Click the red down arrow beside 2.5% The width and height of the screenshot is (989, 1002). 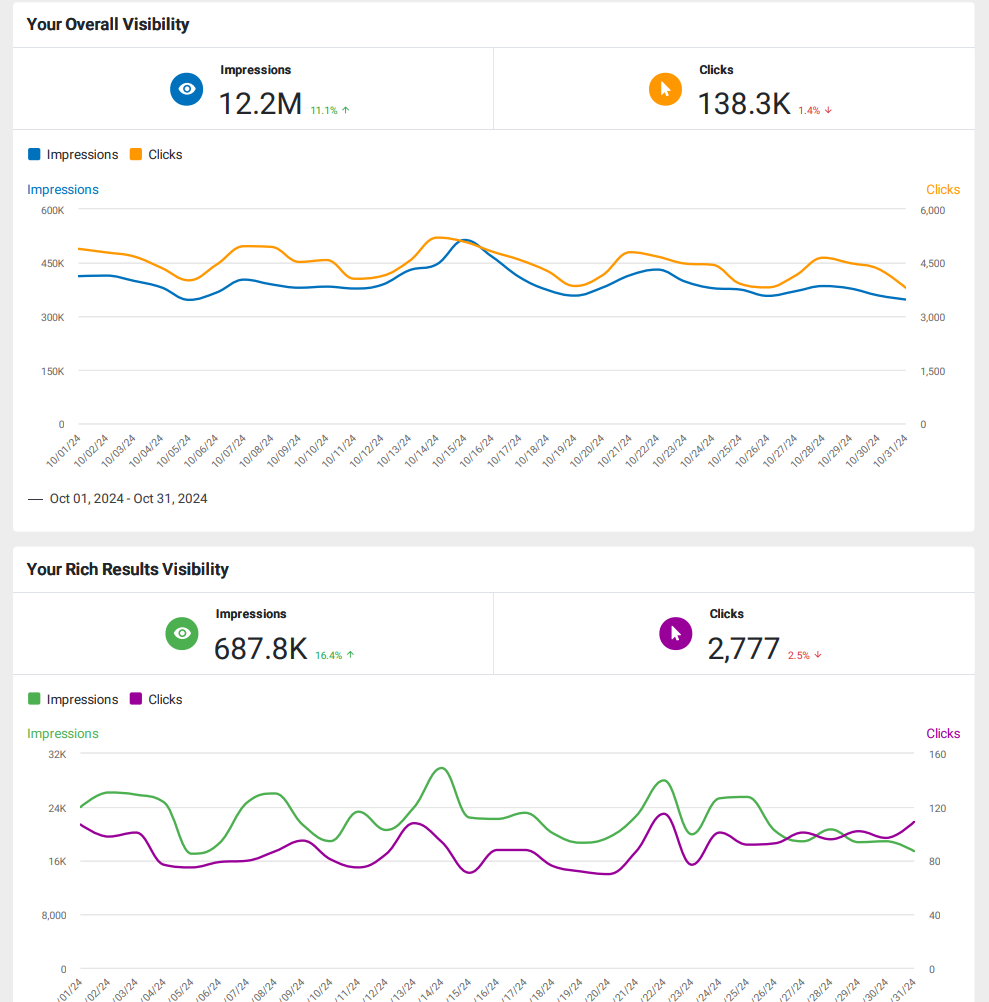click(818, 655)
